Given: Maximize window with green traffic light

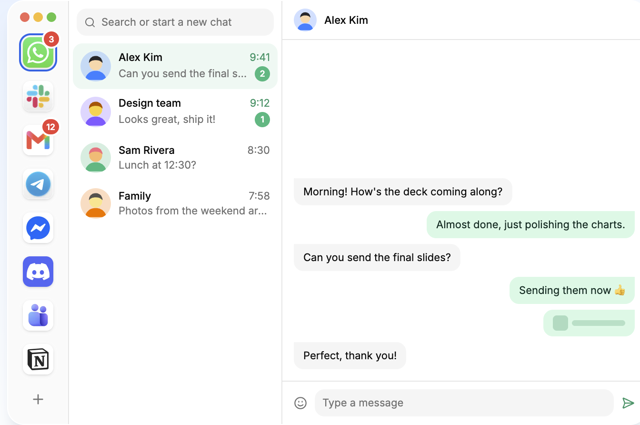Looking at the screenshot, I should 51,17.
